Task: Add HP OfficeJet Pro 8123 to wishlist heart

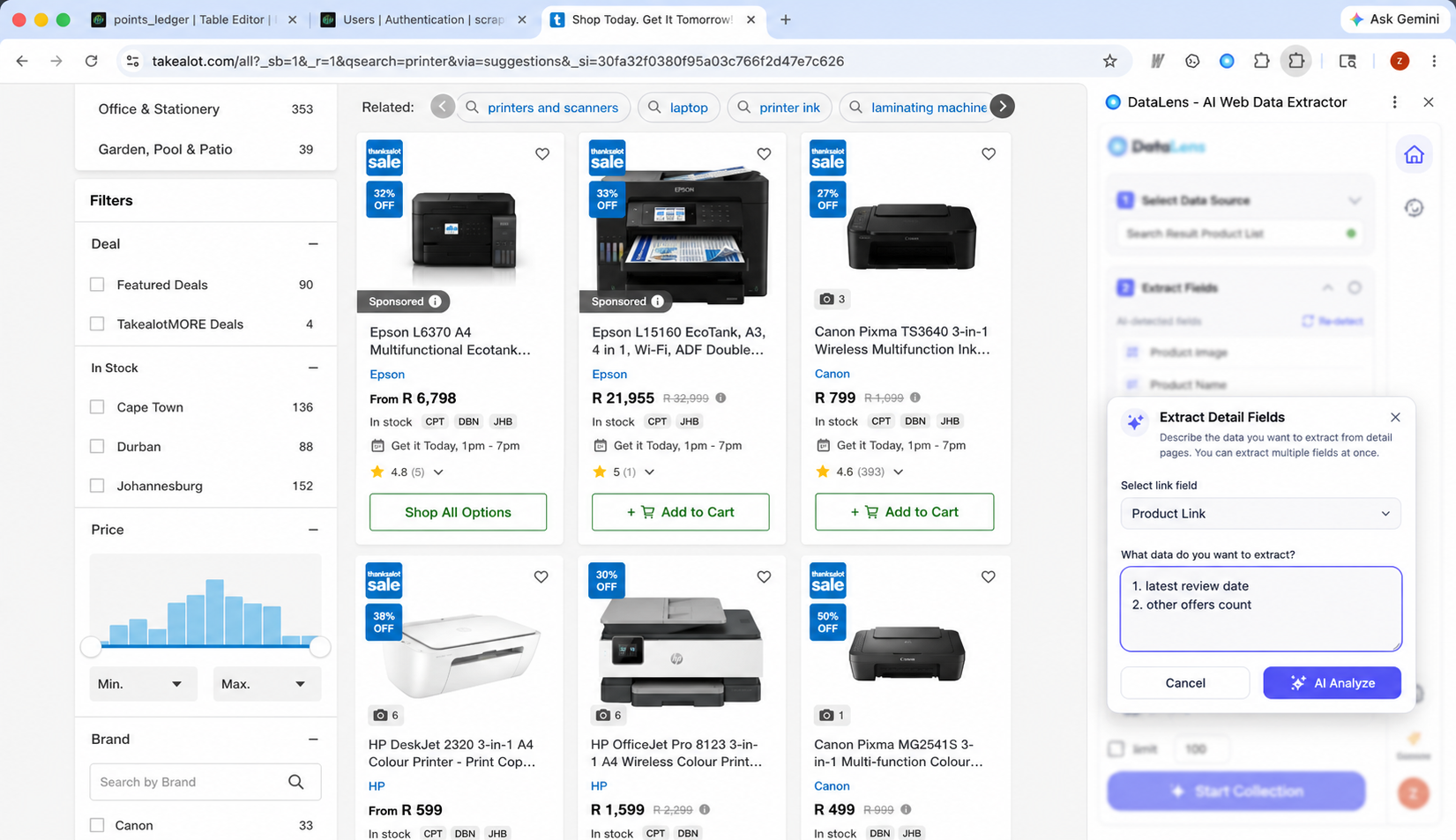Action: click(x=764, y=577)
